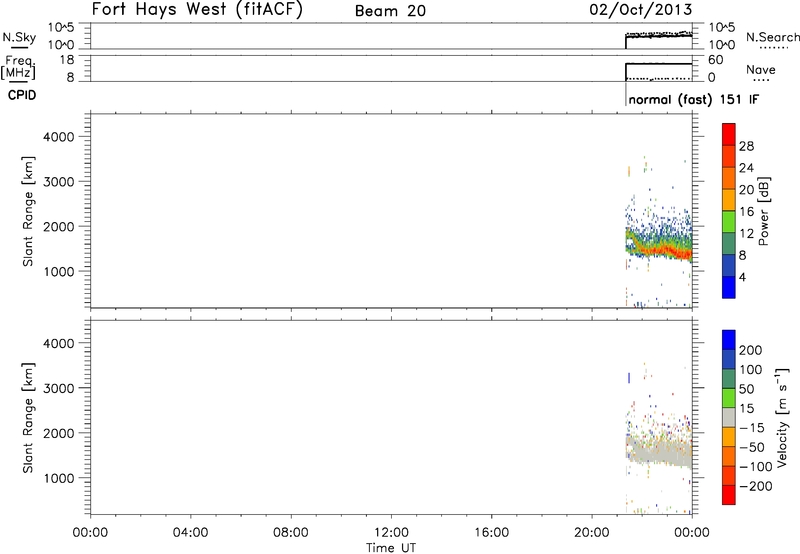Viewport: 800px width, 554px height.
Task: Pick the dark blue 4–8 dB power swatch
Action: [x=729, y=265]
